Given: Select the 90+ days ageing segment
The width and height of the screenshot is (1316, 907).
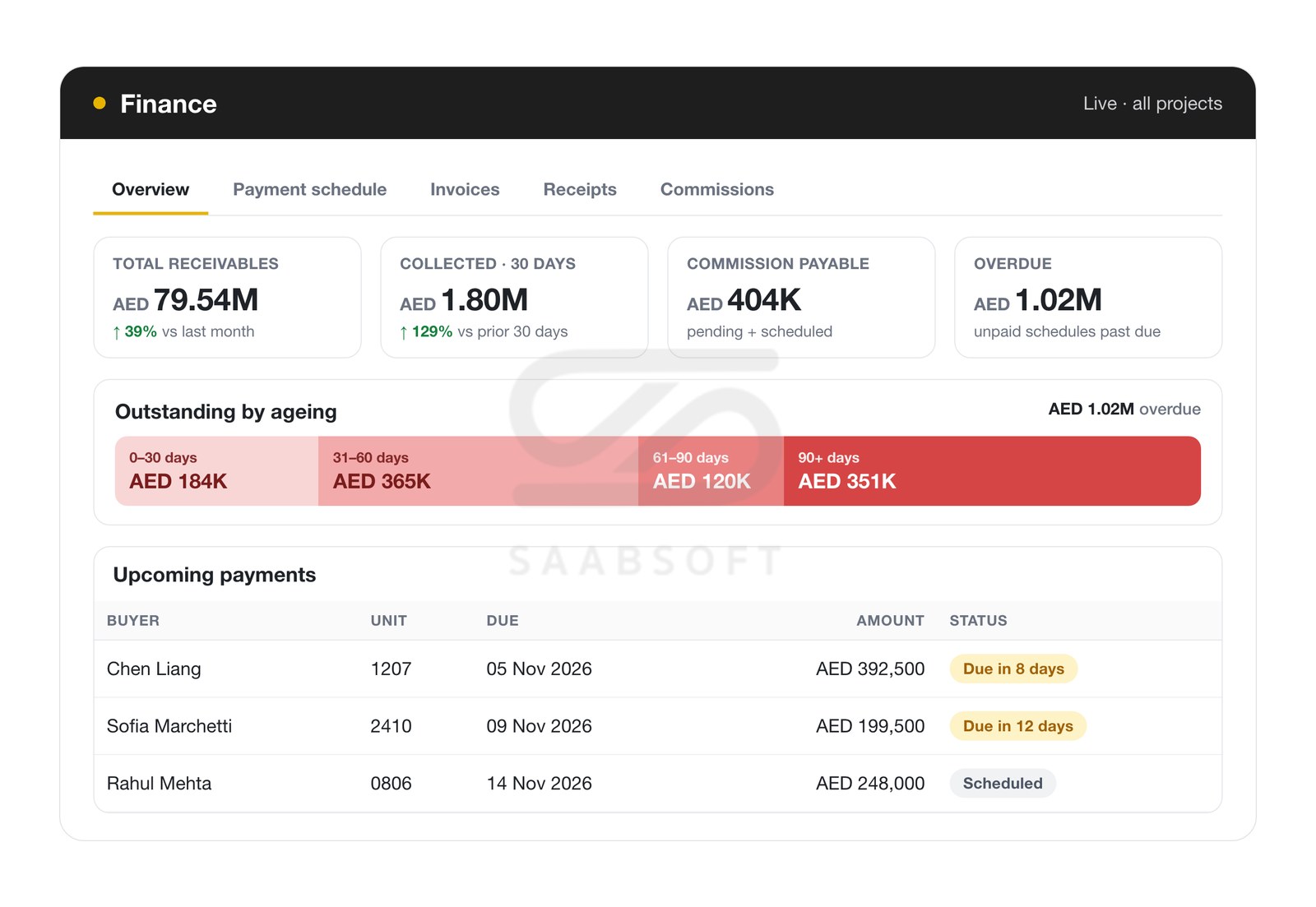Looking at the screenshot, I should click(x=992, y=471).
